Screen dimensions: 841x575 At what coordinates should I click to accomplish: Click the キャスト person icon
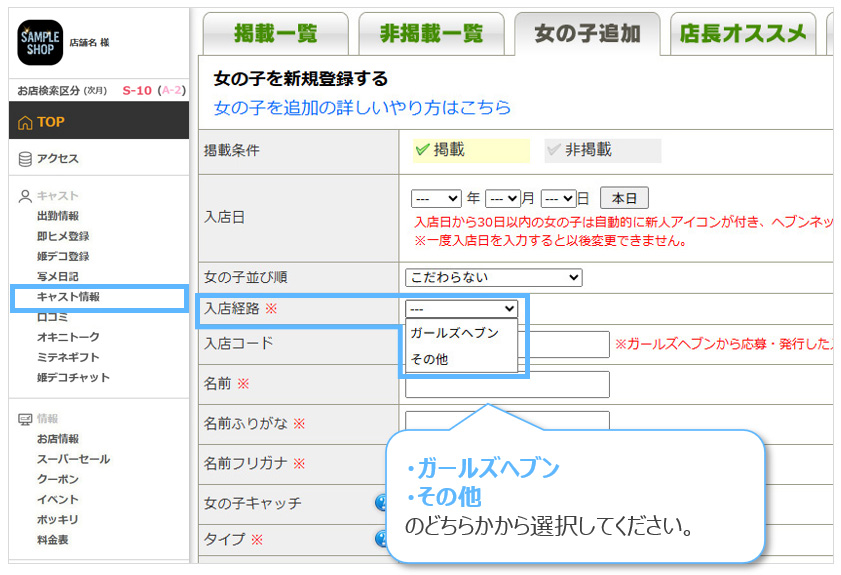click(25, 196)
